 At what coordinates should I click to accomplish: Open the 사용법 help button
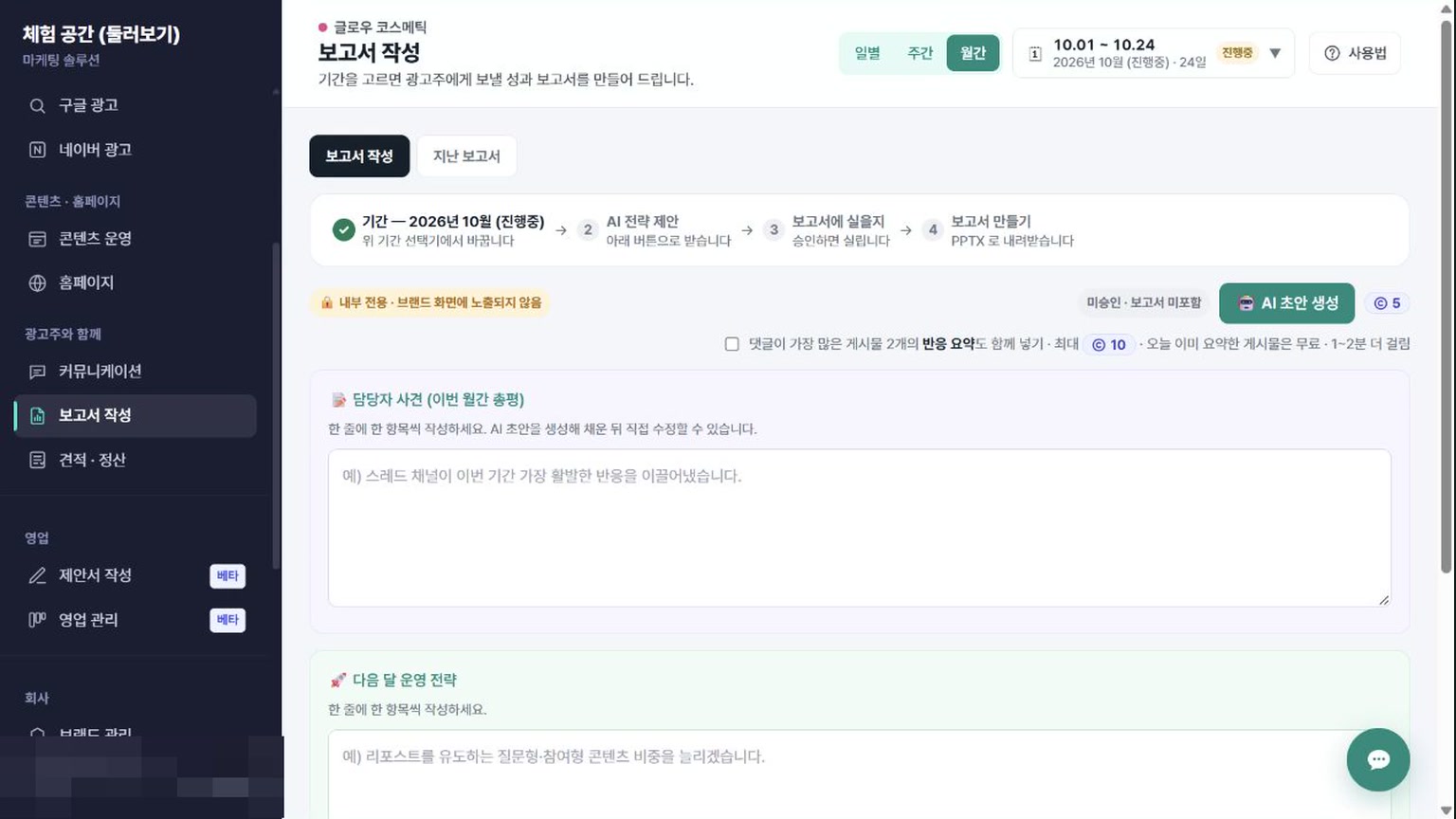1355,53
